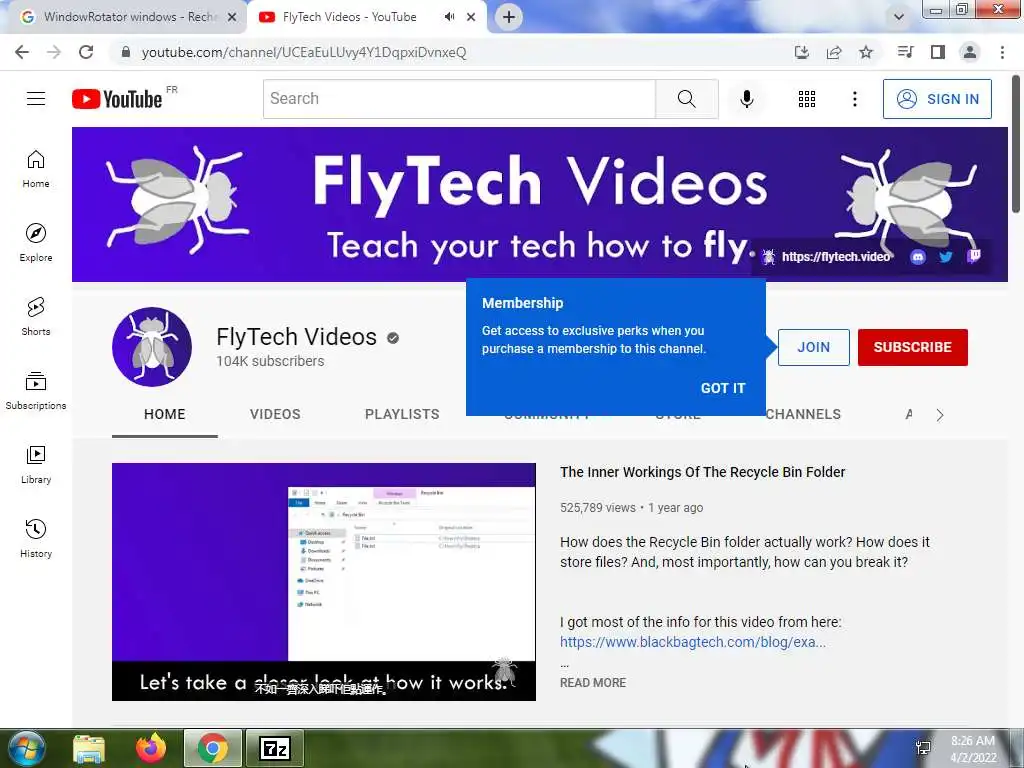1024x768 pixels.
Task: Click the browser forward arrow
Action: pos(54,52)
